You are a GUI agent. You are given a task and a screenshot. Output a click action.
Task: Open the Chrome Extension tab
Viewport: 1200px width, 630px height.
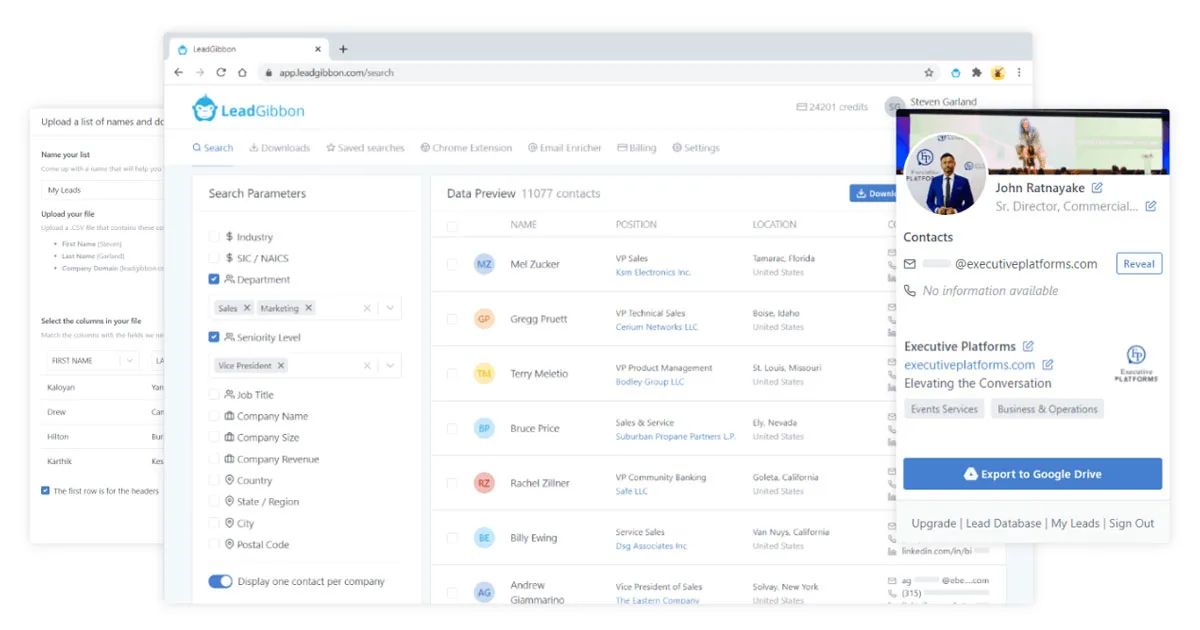point(466,148)
